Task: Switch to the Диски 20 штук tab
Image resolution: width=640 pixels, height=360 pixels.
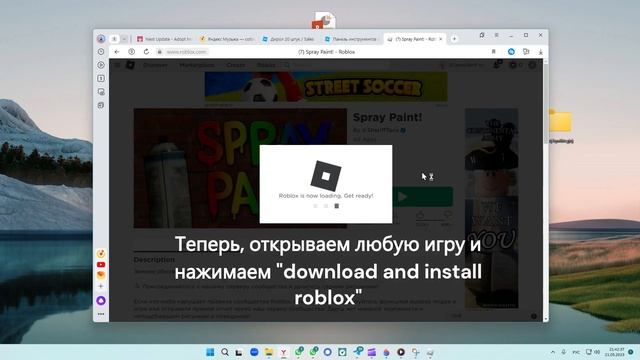Action: coord(290,39)
